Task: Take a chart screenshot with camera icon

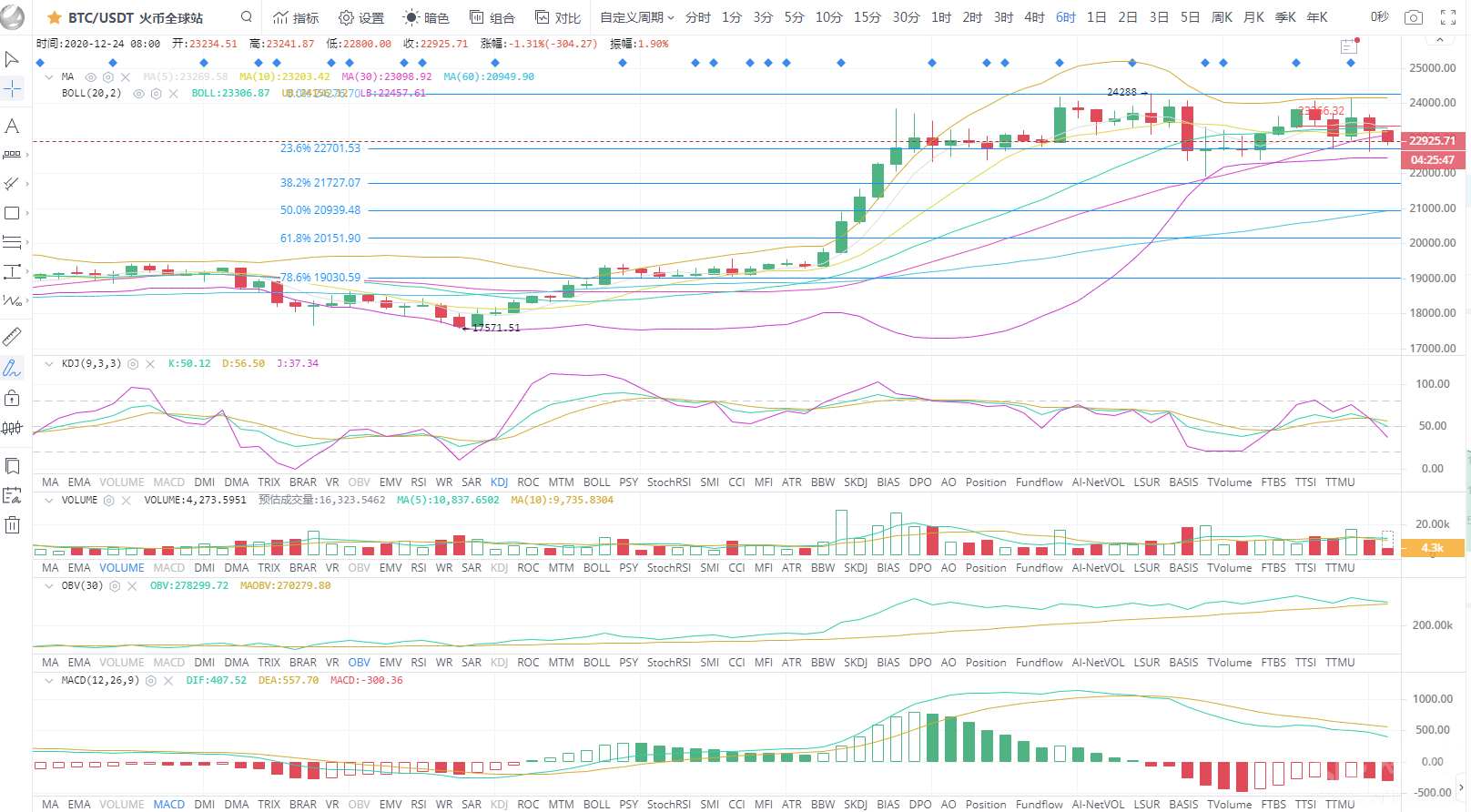Action: pyautogui.click(x=1413, y=17)
